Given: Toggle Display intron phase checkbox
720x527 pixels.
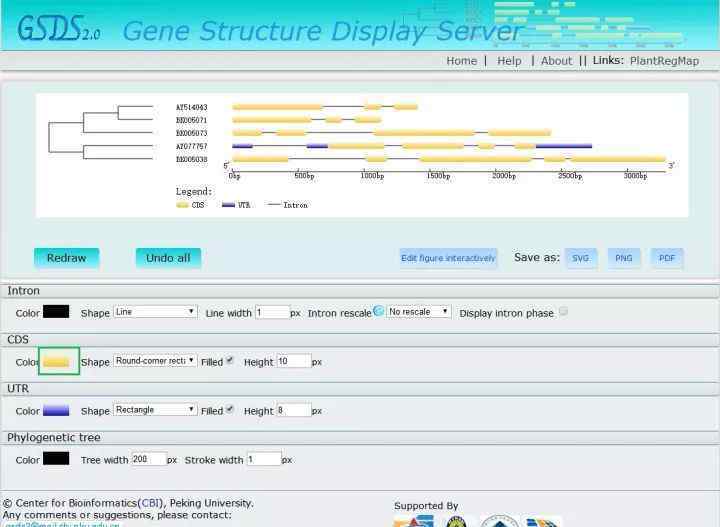Looking at the screenshot, I should point(563,312).
